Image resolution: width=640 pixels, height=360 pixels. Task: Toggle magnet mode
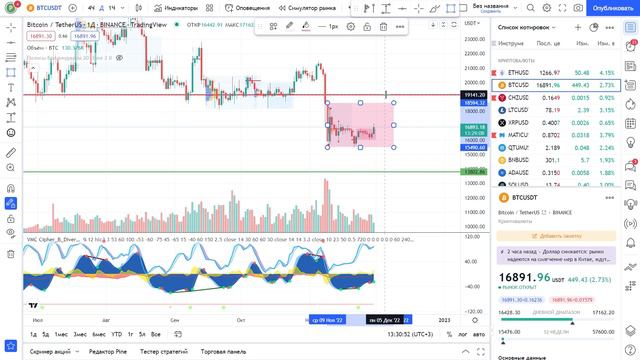click(11, 188)
